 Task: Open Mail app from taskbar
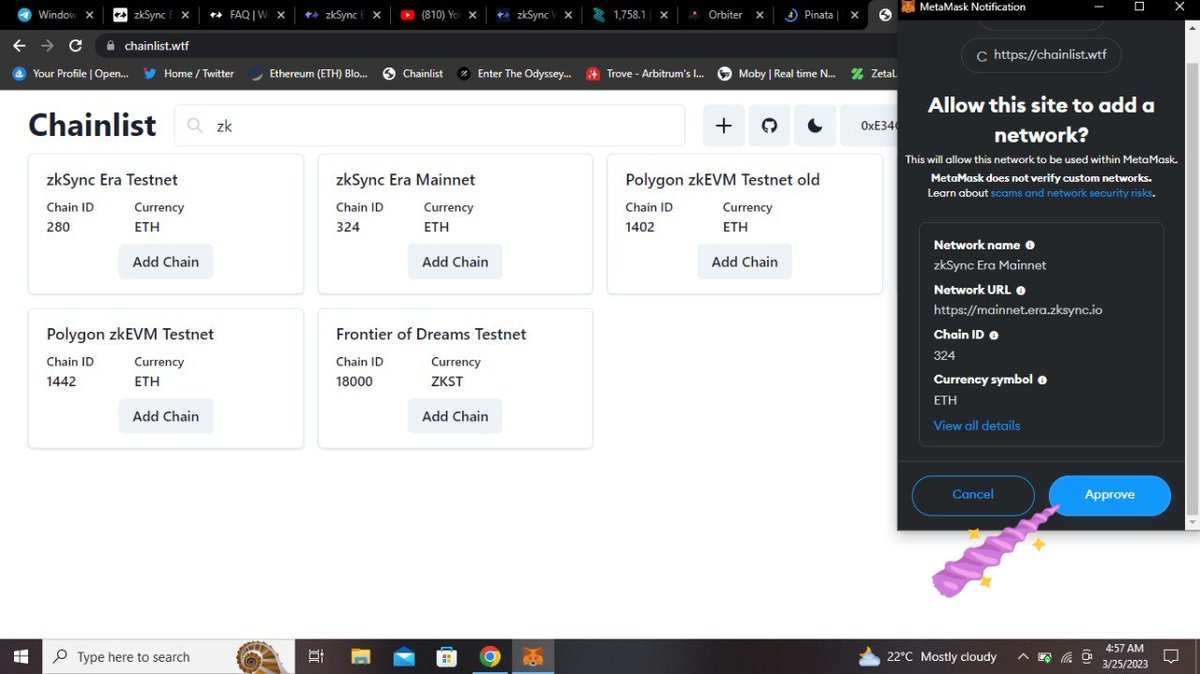tap(404, 656)
